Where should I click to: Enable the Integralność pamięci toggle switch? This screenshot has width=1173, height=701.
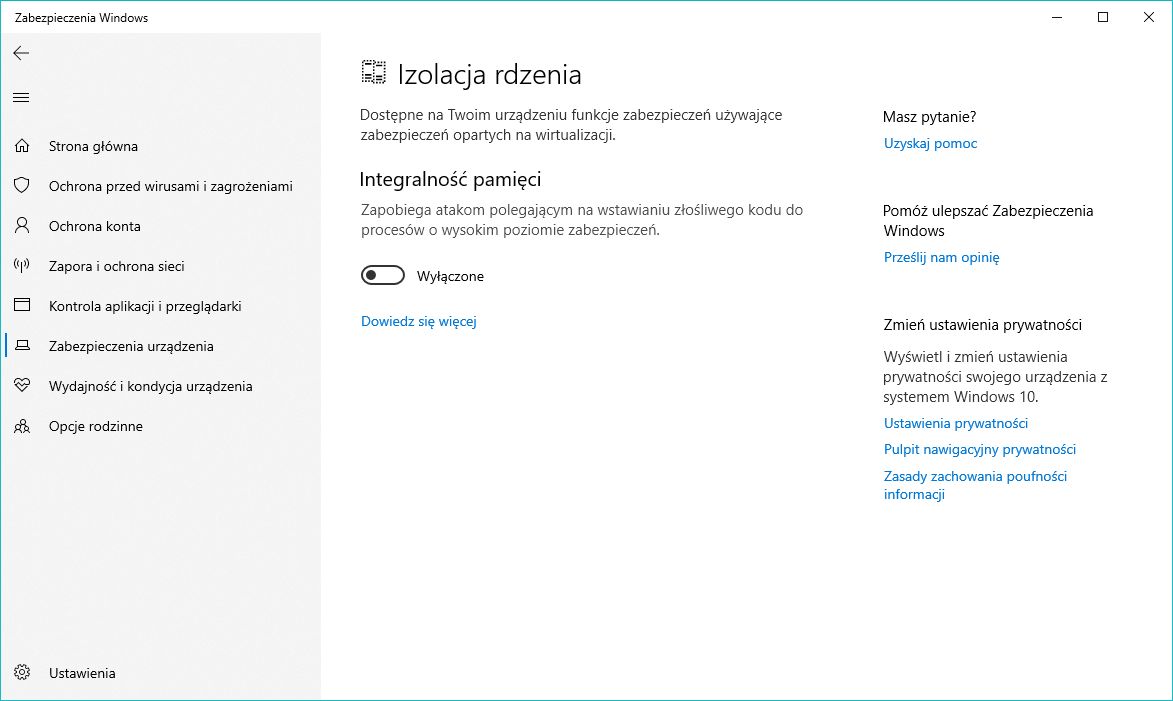point(382,275)
